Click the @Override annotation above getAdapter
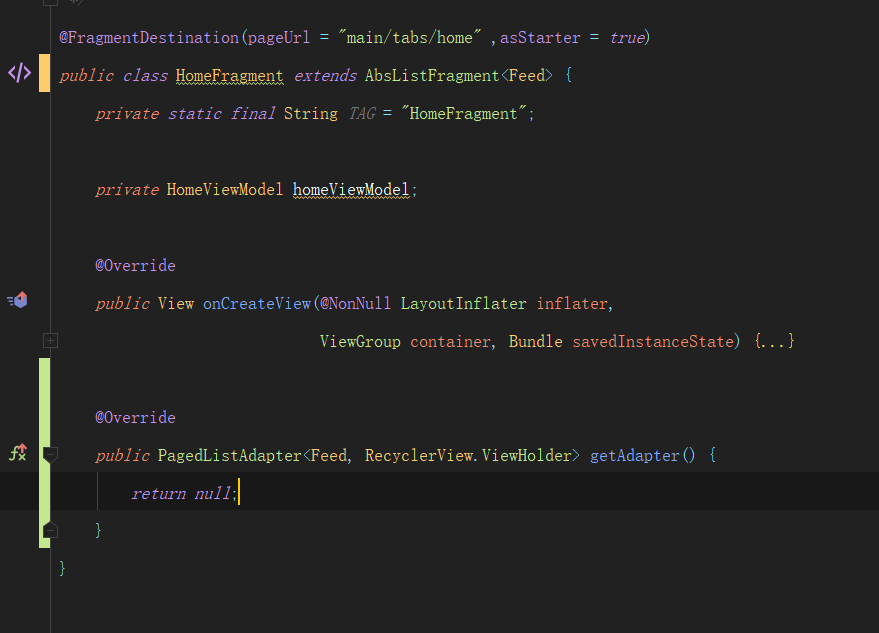The width and height of the screenshot is (879, 633). (x=135, y=417)
